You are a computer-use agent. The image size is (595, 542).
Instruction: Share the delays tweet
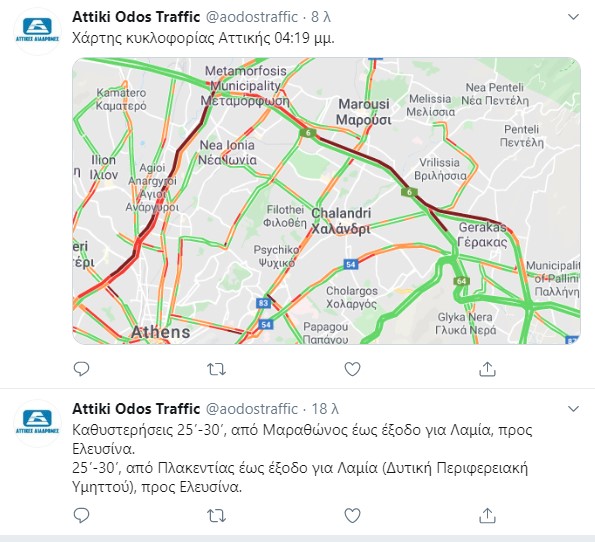pyautogui.click(x=487, y=515)
